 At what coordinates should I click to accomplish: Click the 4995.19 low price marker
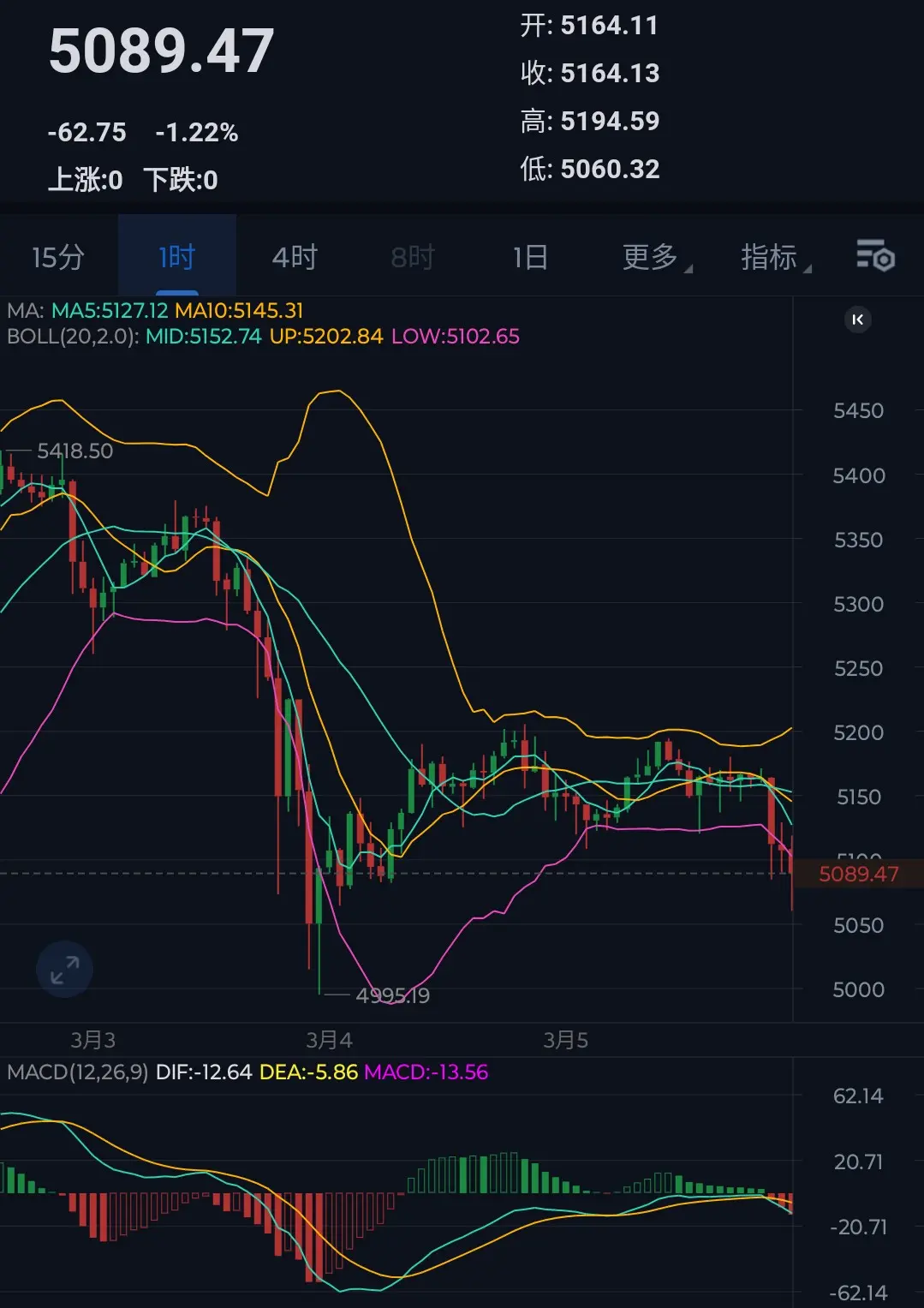393,995
